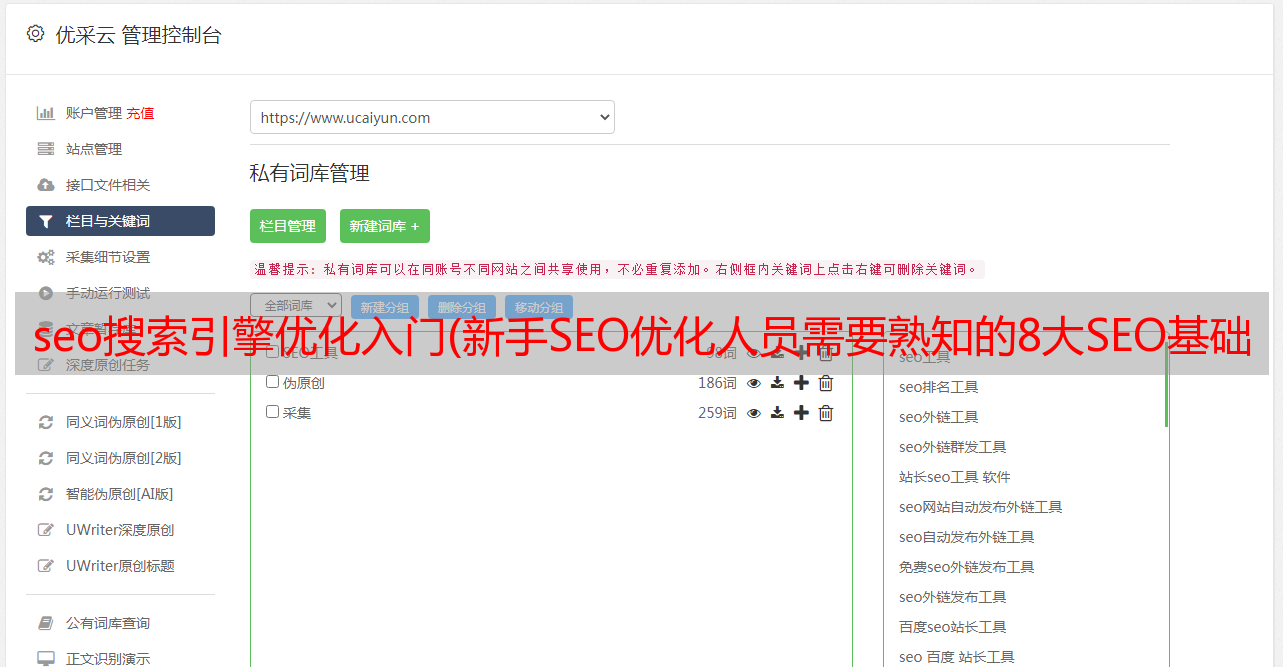Click the gears icon beside 采集细节设置

[46, 257]
